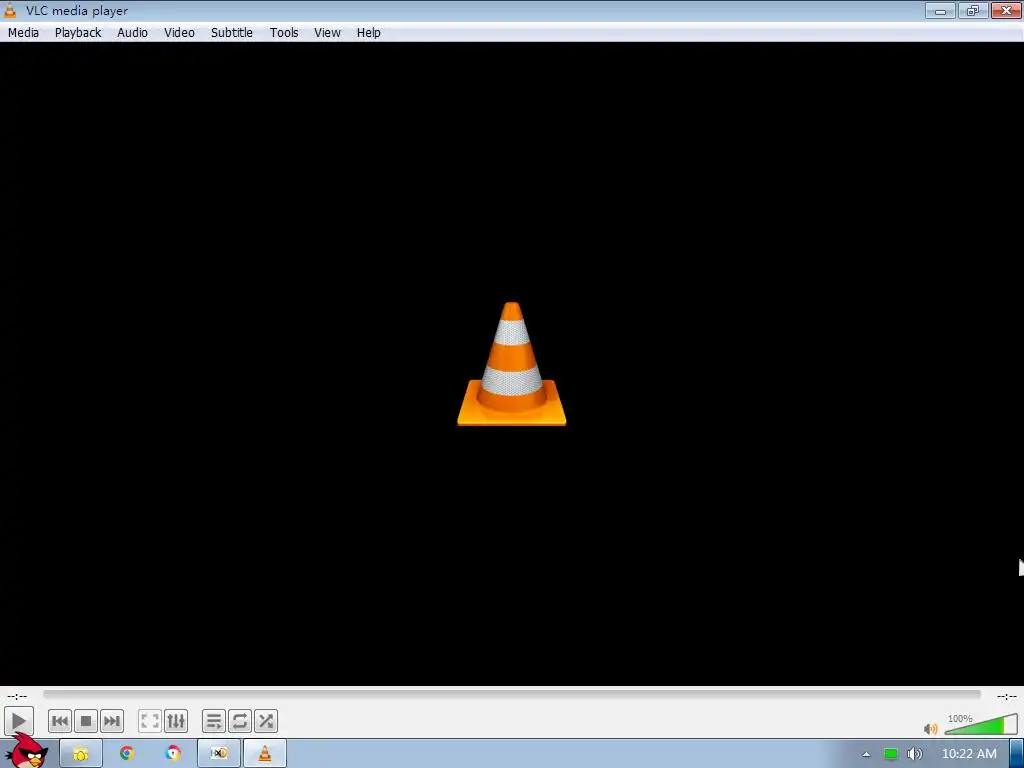Viewport: 1024px width, 768px height.
Task: Open the Subtitle menu
Action: pos(232,33)
